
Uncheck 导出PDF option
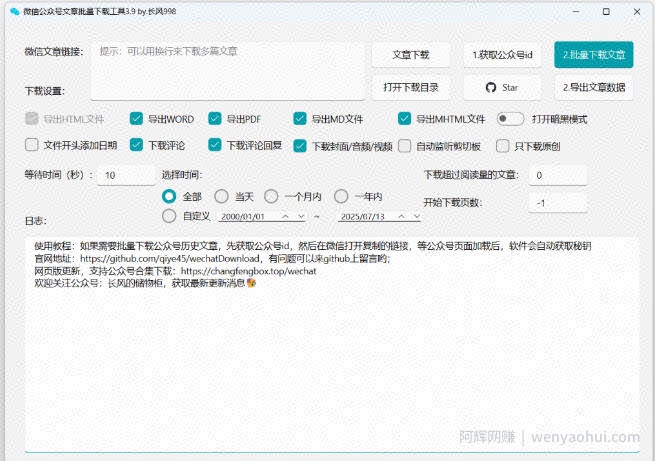(x=215, y=119)
